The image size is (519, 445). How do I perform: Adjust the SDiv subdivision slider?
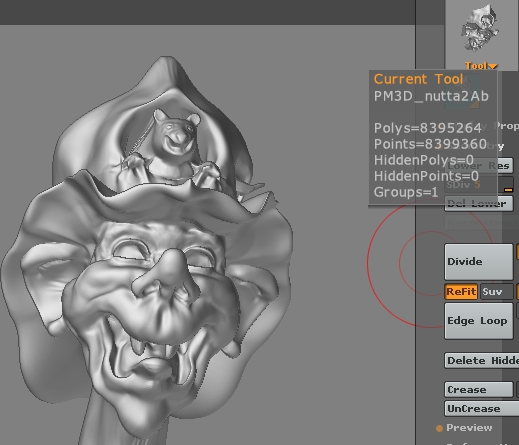click(x=479, y=185)
